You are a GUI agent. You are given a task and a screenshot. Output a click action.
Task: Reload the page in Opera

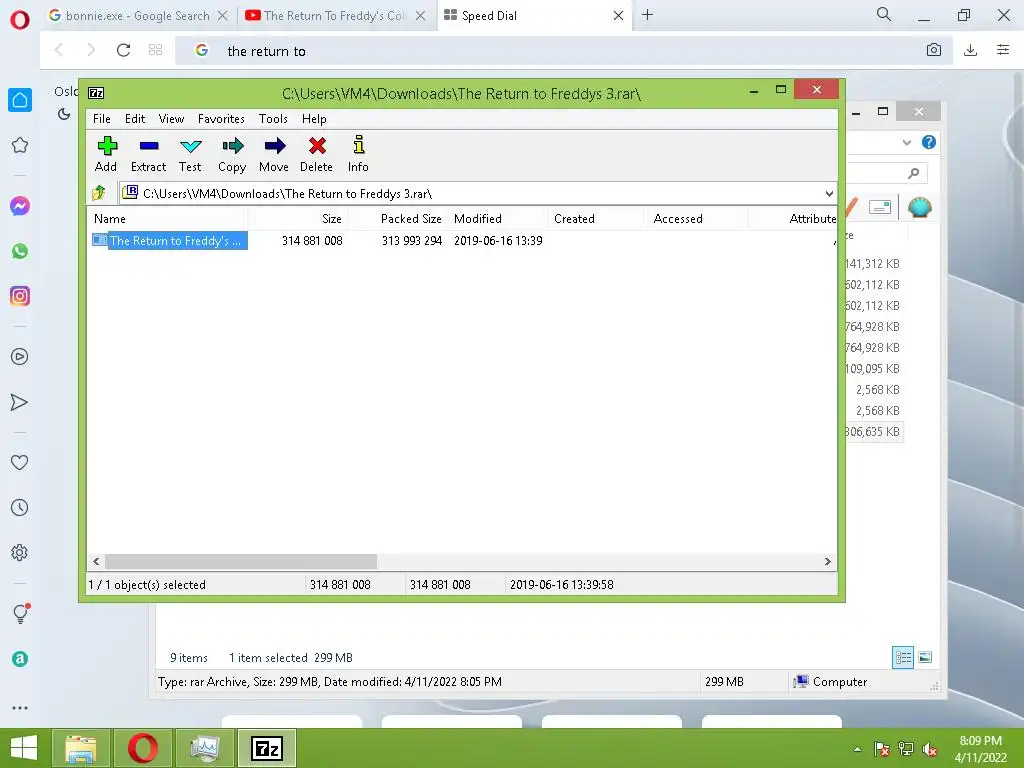123,50
